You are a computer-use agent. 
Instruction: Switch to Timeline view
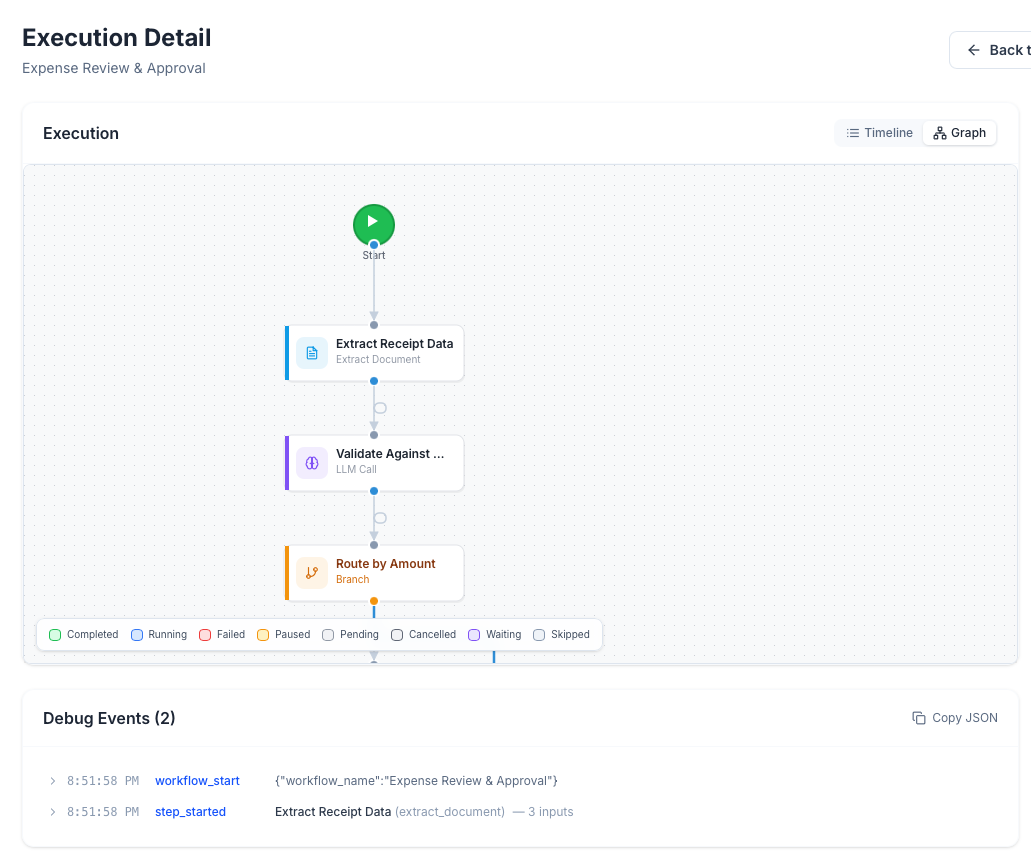878,132
